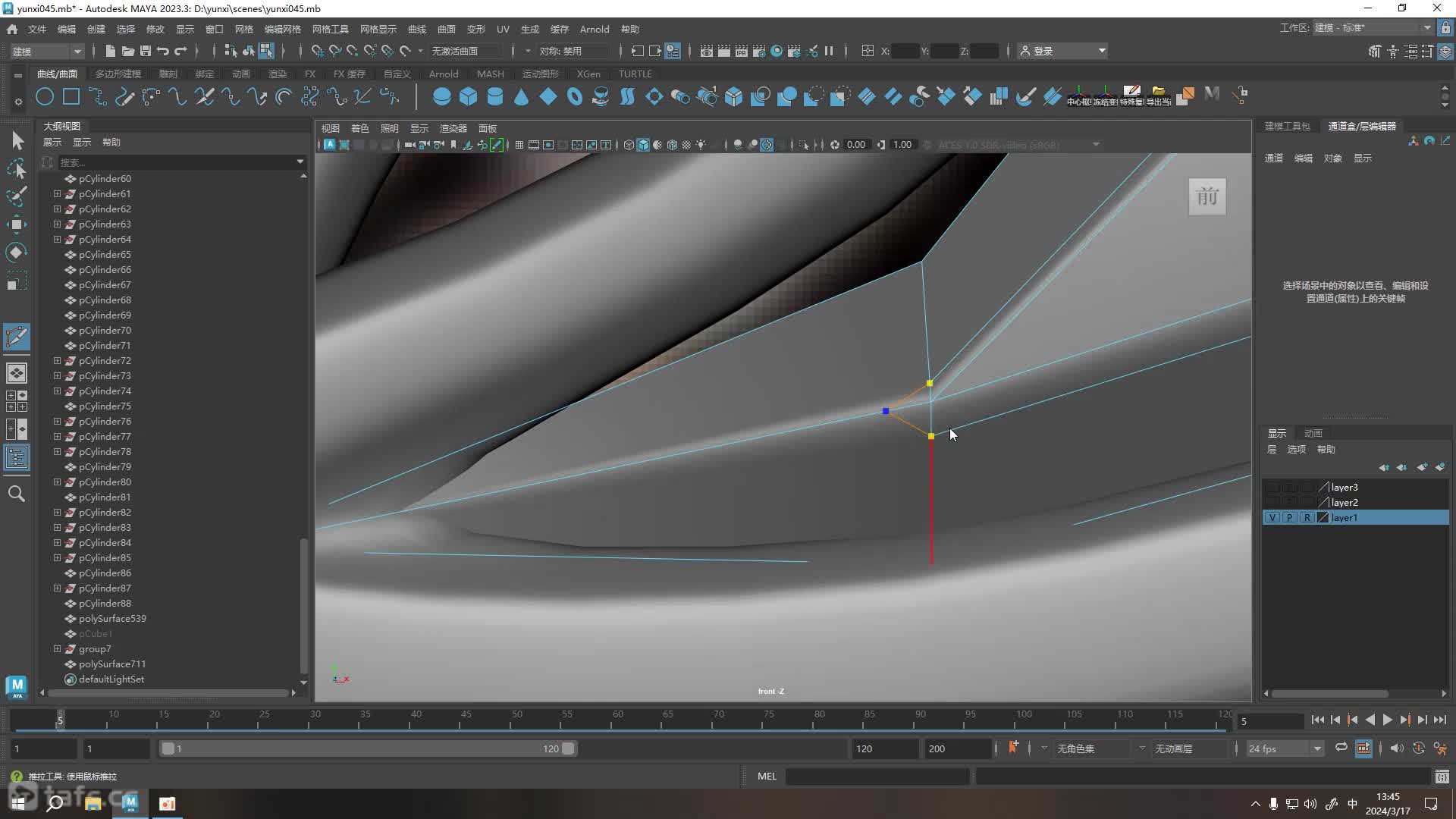
Task: Toggle the viewport grid icon
Action: click(x=519, y=145)
